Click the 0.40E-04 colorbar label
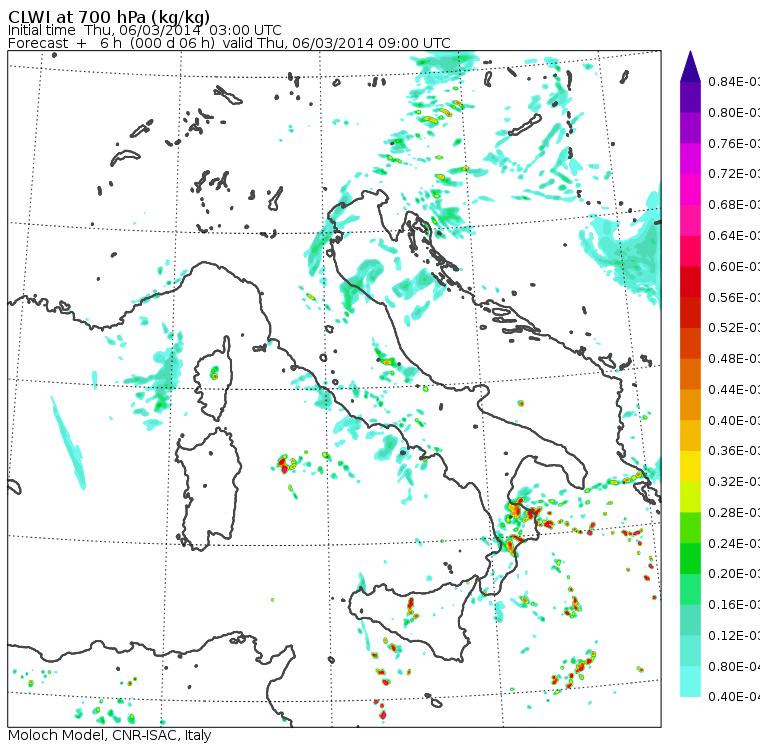Viewport: 760px width, 749px height. click(734, 698)
